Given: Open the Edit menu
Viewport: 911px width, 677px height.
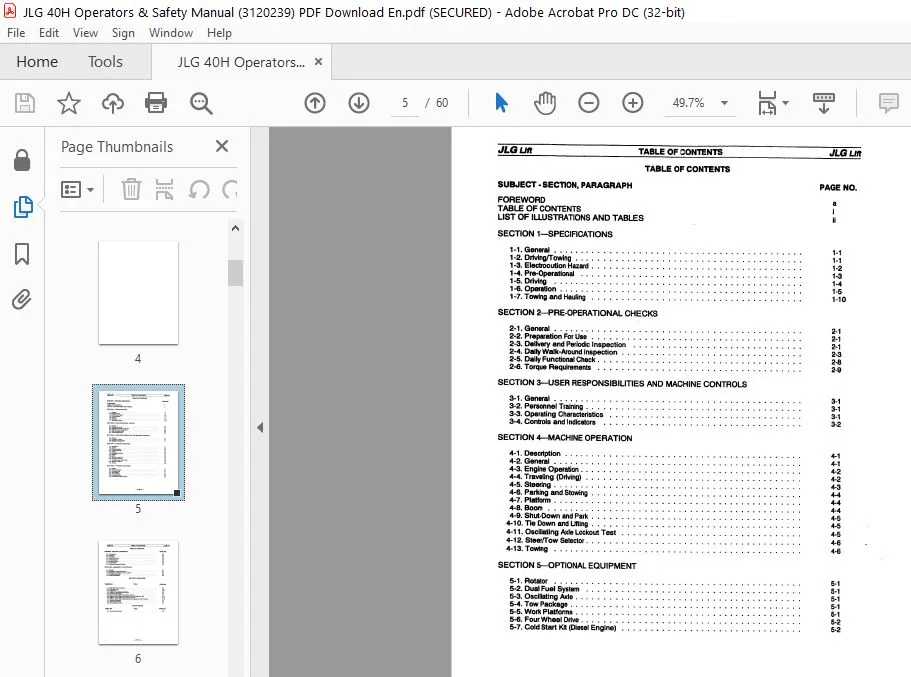Looking at the screenshot, I should click(x=49, y=33).
